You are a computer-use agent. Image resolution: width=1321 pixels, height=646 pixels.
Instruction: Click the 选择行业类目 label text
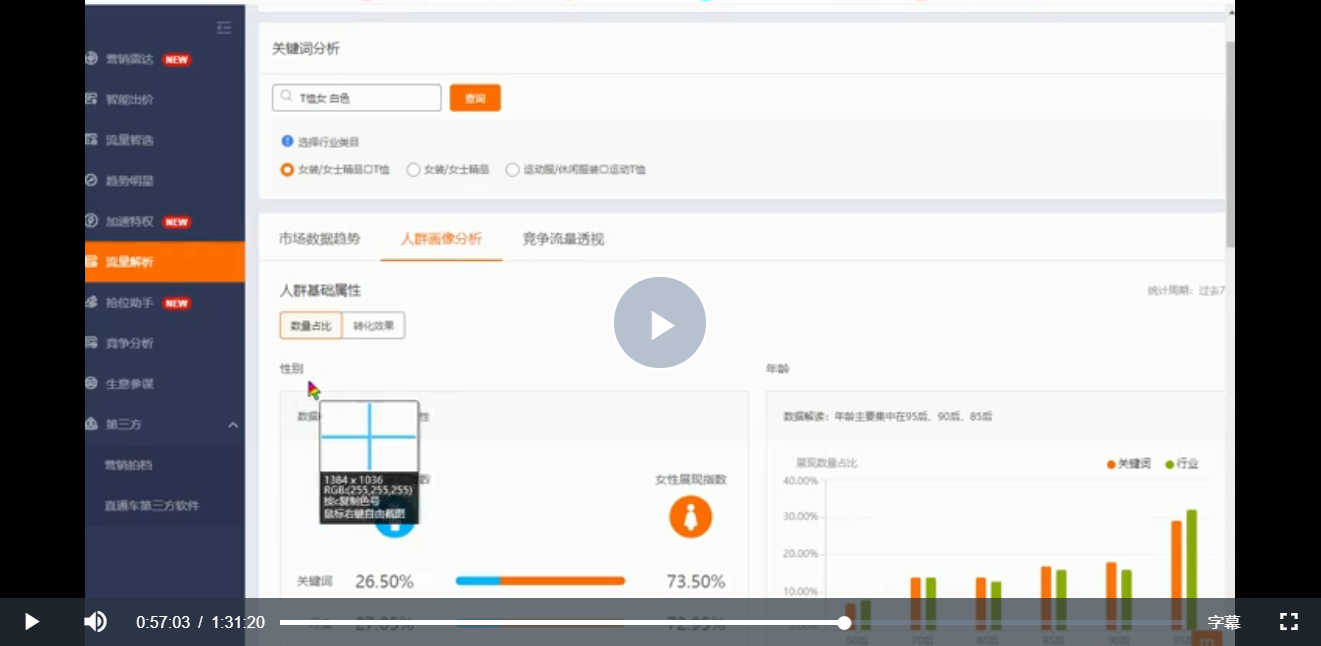(x=328, y=142)
